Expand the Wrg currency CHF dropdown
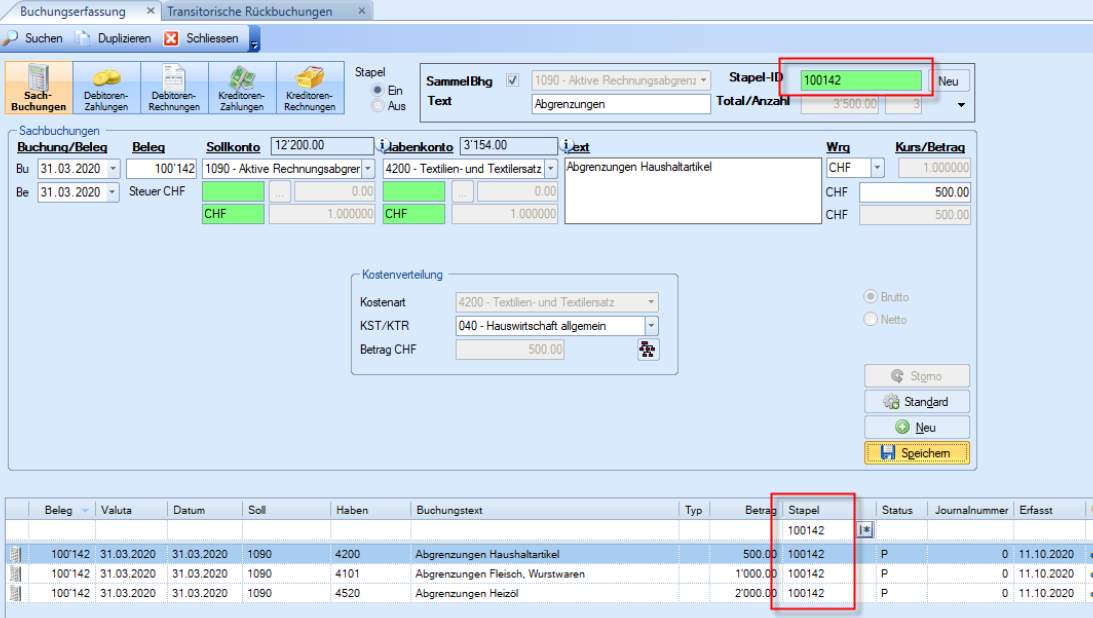1093x618 pixels. 877,168
